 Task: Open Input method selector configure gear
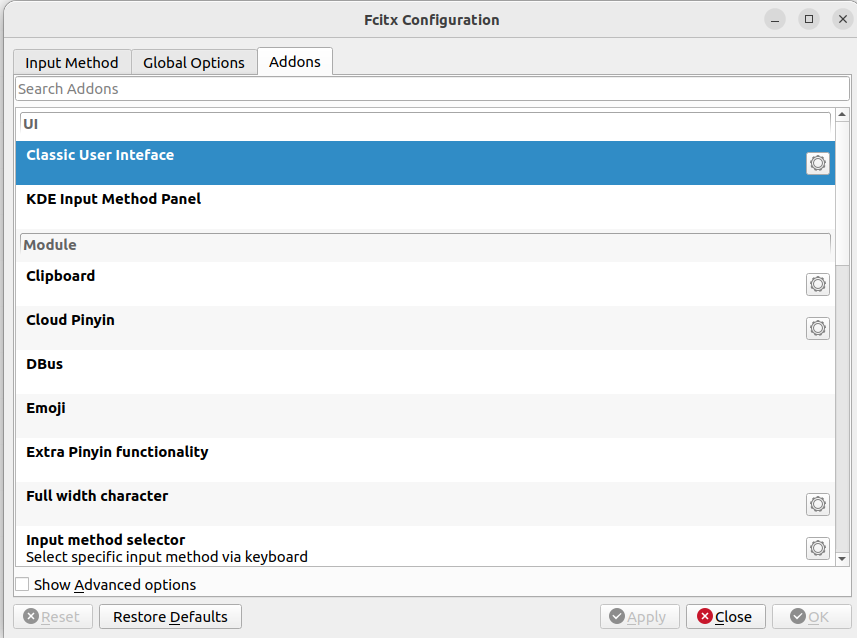pos(817,548)
